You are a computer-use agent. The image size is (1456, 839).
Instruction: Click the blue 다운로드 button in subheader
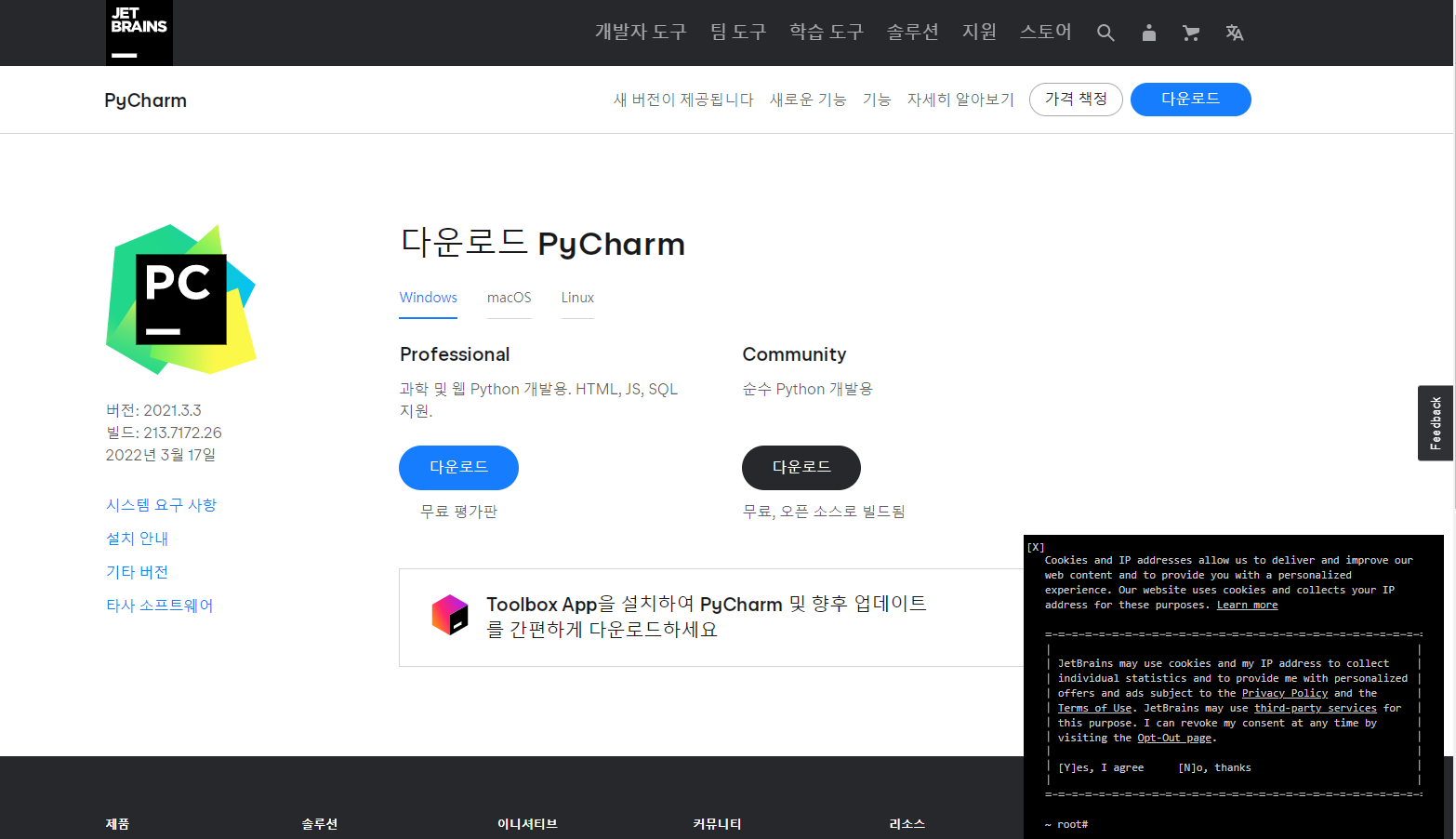(1191, 100)
